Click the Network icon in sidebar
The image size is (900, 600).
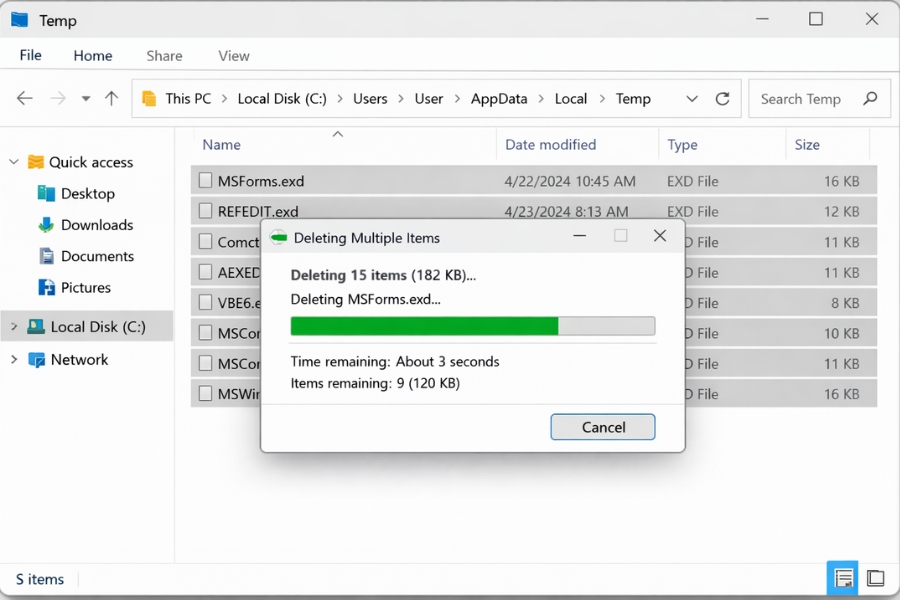38,359
